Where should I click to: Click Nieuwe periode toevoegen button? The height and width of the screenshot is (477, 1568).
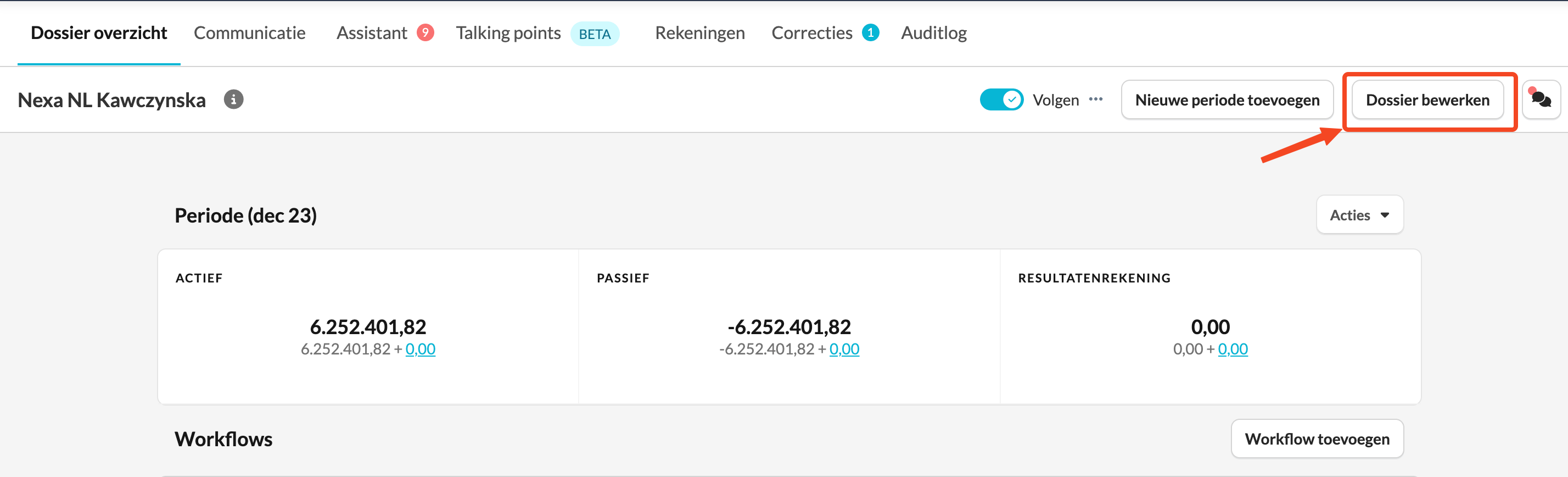tap(1227, 100)
